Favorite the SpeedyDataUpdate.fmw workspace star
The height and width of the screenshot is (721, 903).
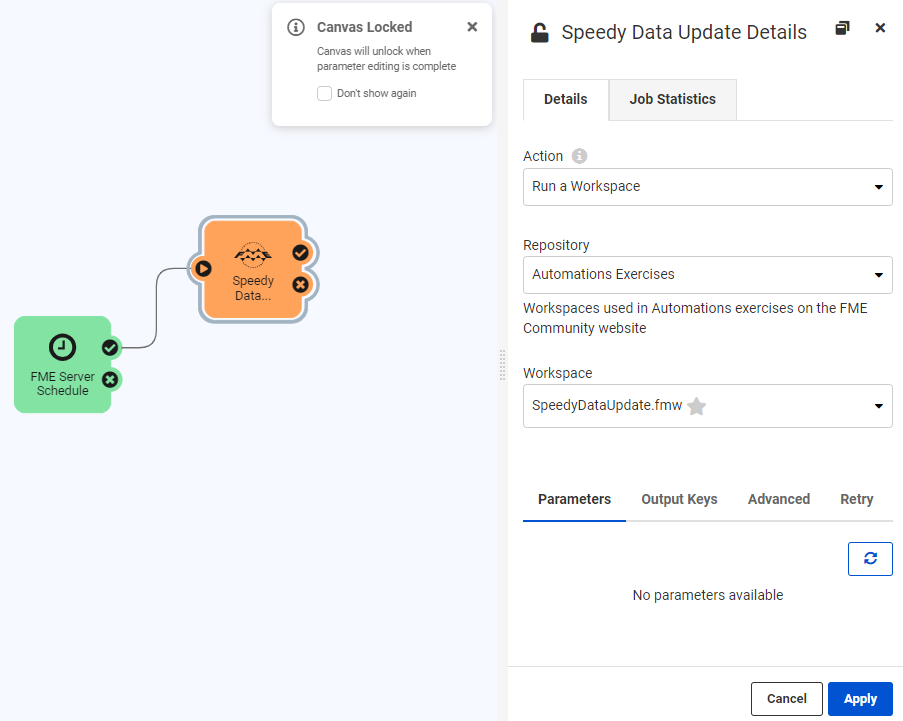pyautogui.click(x=697, y=406)
